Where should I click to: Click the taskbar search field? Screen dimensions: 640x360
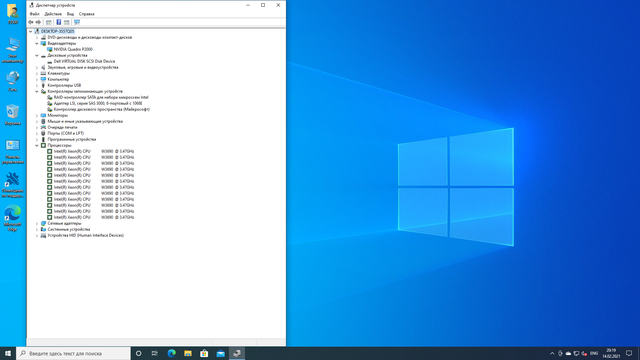coord(73,353)
